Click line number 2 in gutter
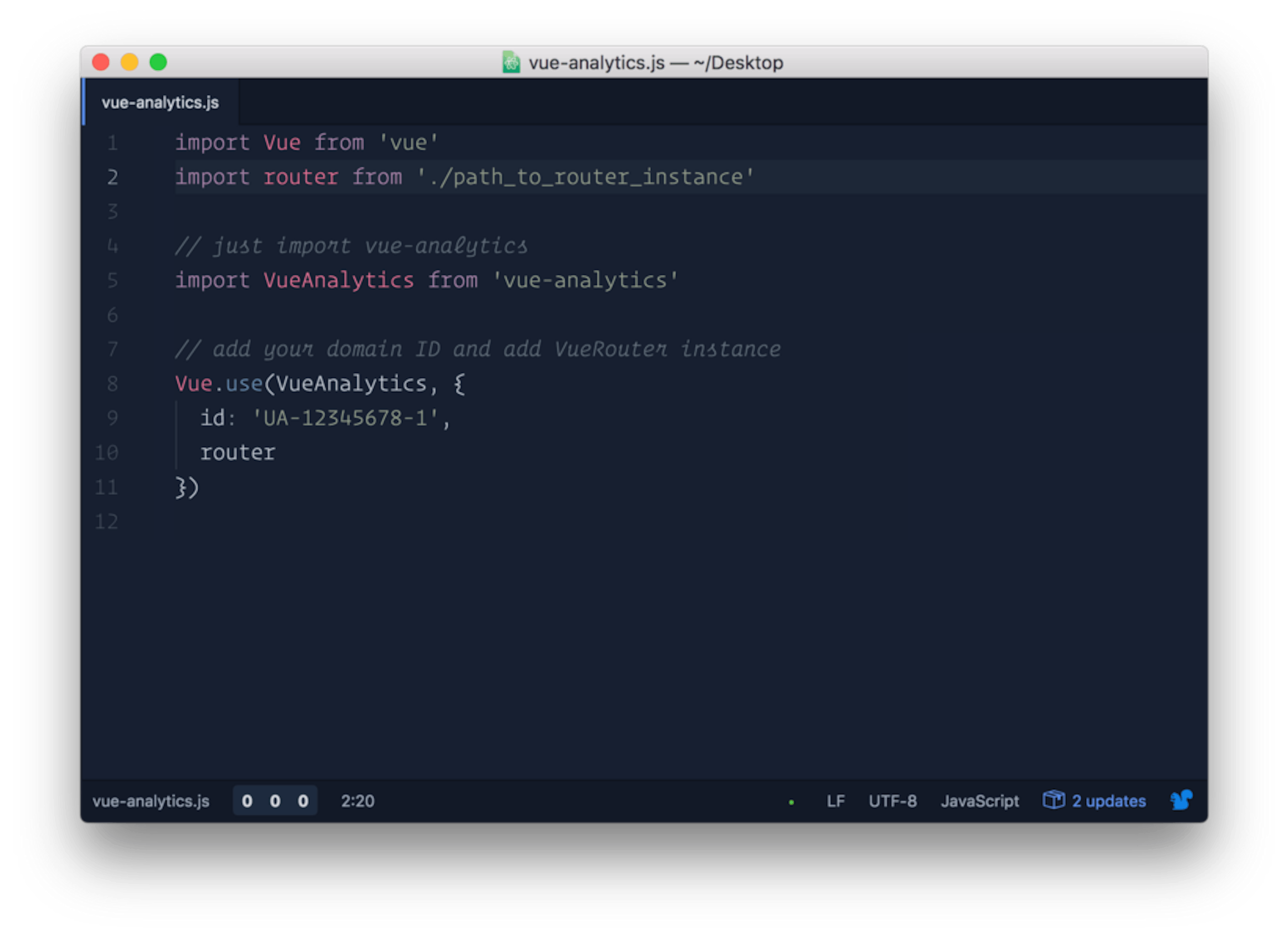Viewport: 1288px width, 937px height. point(112,177)
